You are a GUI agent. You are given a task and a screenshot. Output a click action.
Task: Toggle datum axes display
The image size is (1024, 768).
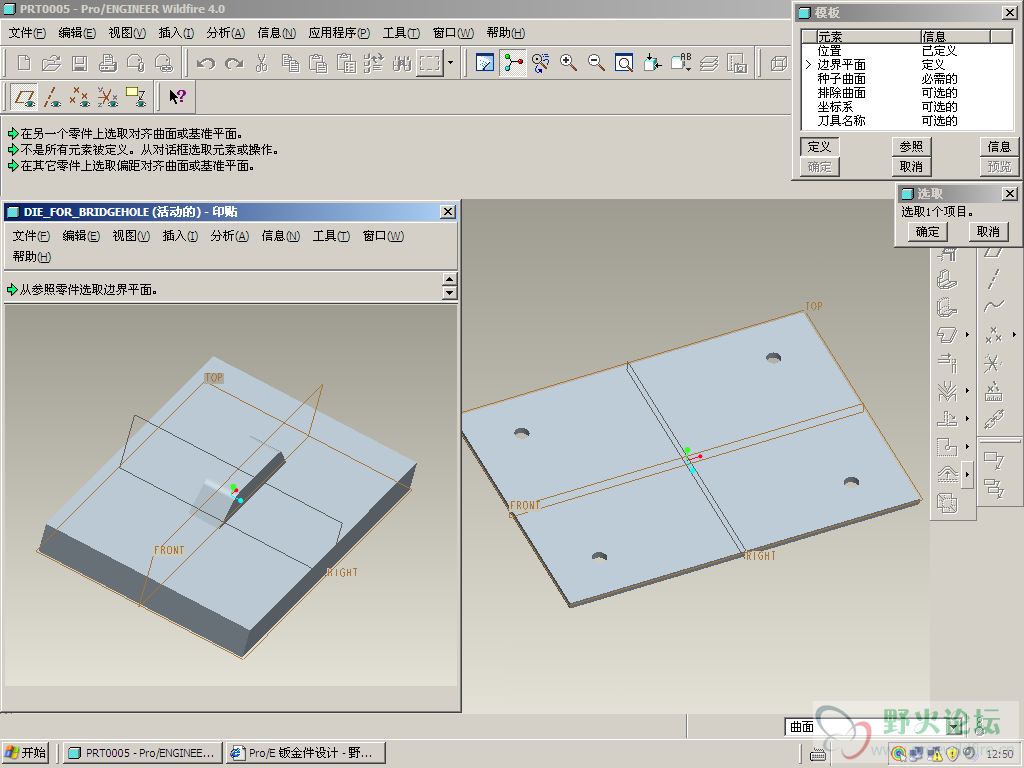point(52,97)
